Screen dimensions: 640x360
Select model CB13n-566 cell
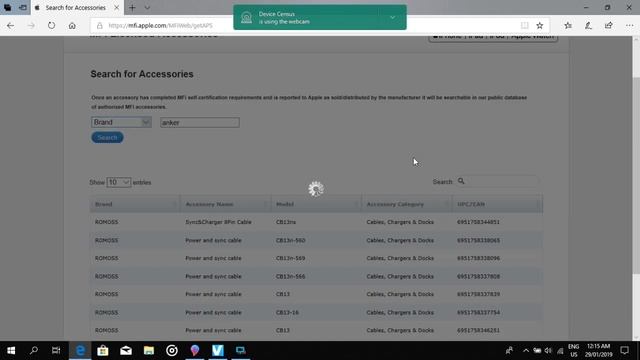[291, 276]
